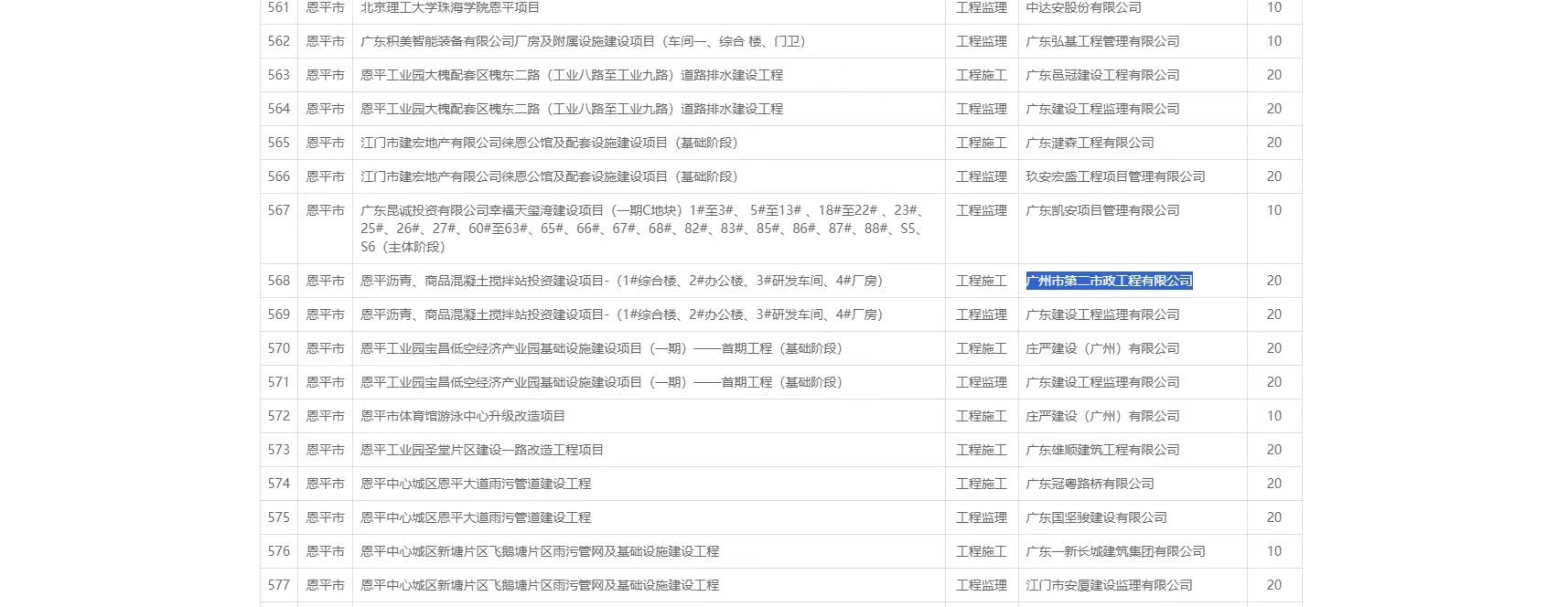Click the score '10' in row 572
The width and height of the screenshot is (1568, 607).
pyautogui.click(x=1274, y=416)
